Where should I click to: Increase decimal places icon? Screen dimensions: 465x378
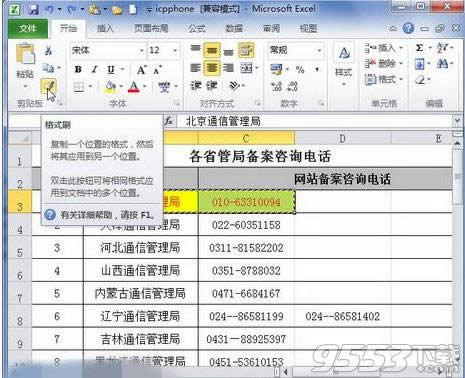tap(277, 87)
